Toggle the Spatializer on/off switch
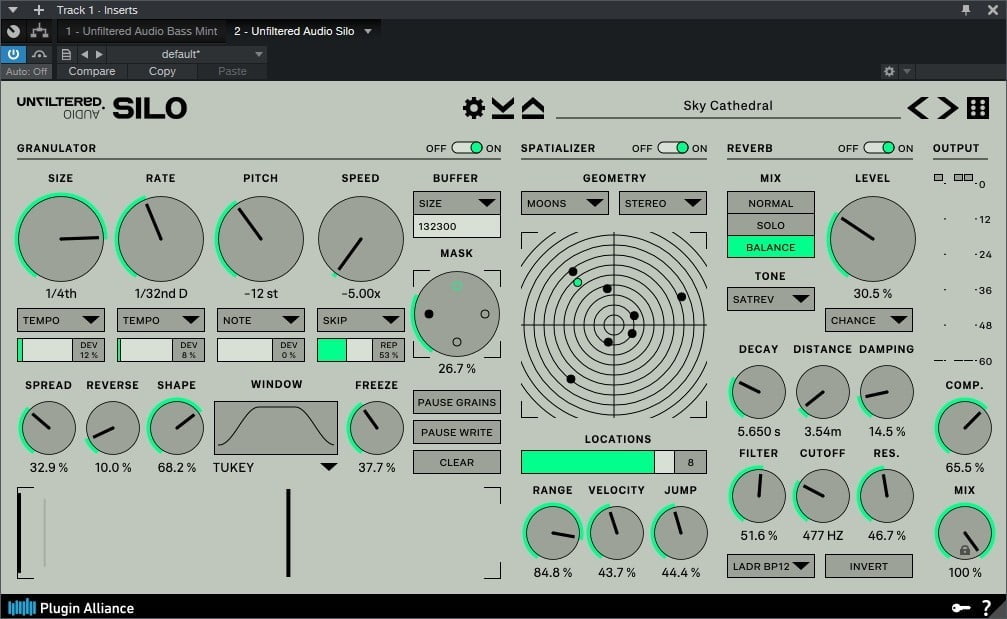Image resolution: width=1007 pixels, height=619 pixels. (x=673, y=148)
